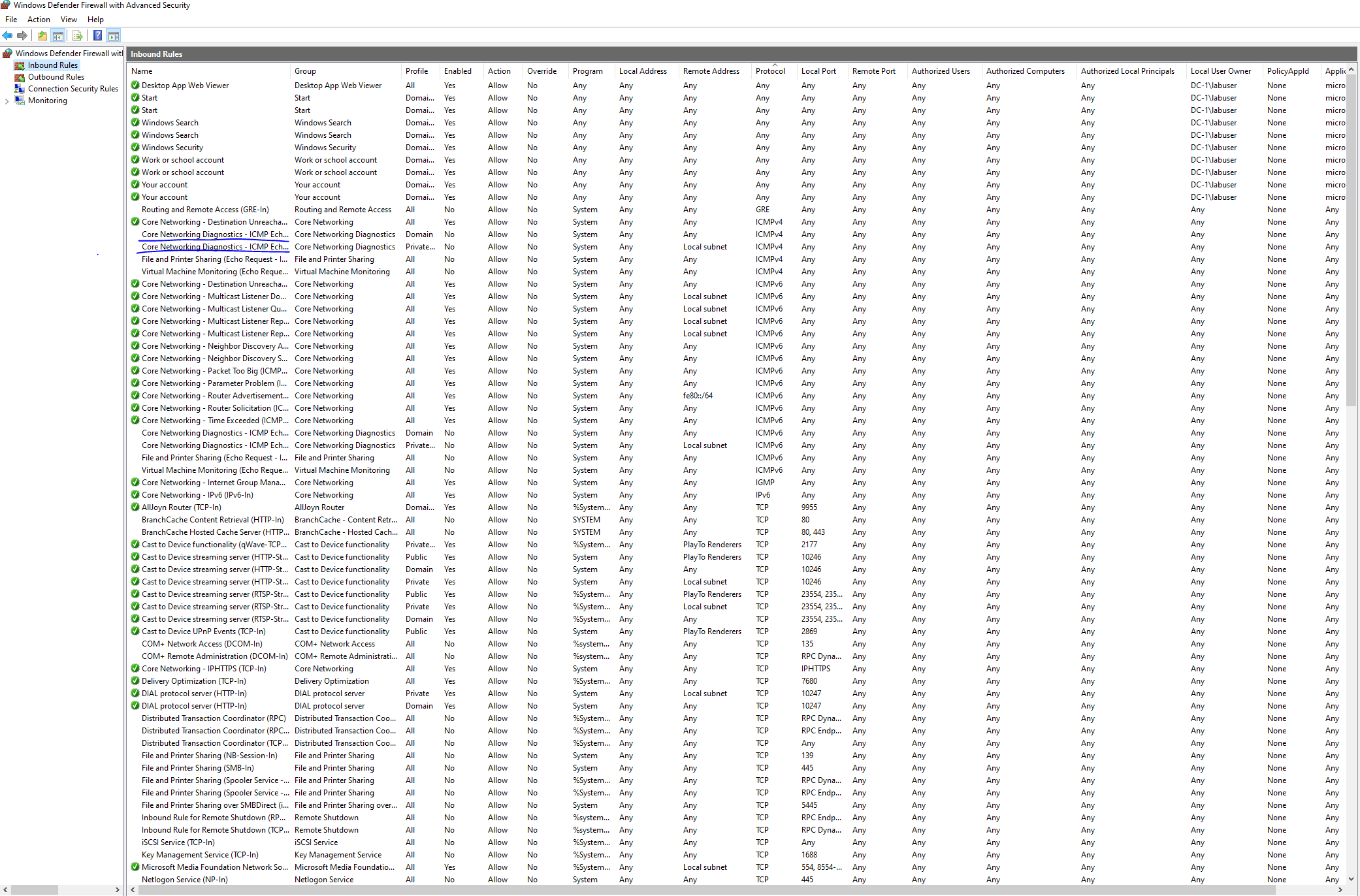Click the rules list horizontal scrollbar right arrow
1360x896 pixels.
(x=1340, y=889)
